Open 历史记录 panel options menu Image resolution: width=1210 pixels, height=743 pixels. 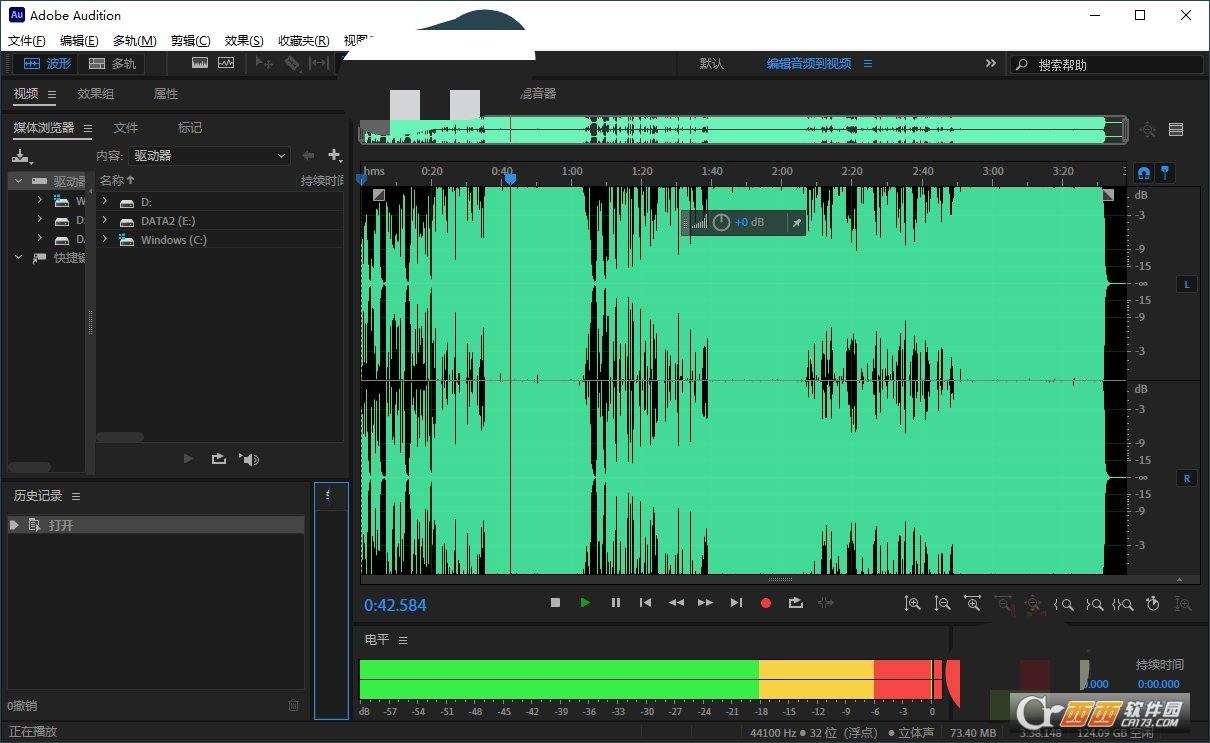[76, 496]
